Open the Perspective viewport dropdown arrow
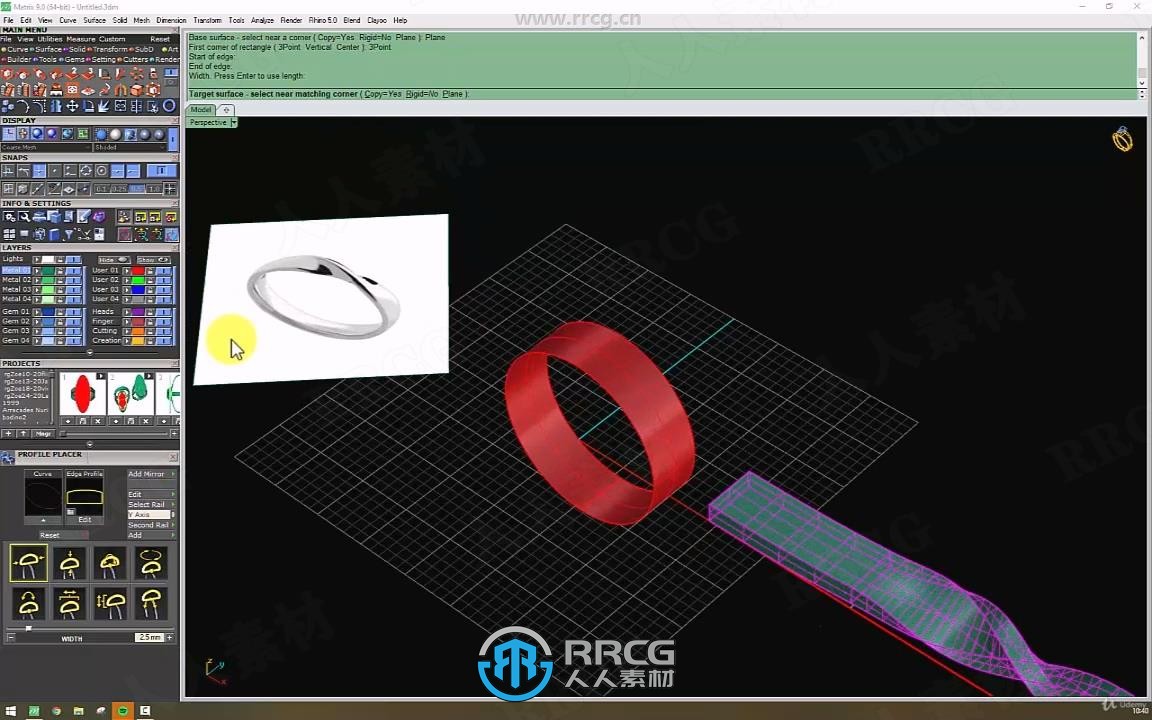The image size is (1152, 720). pos(234,122)
